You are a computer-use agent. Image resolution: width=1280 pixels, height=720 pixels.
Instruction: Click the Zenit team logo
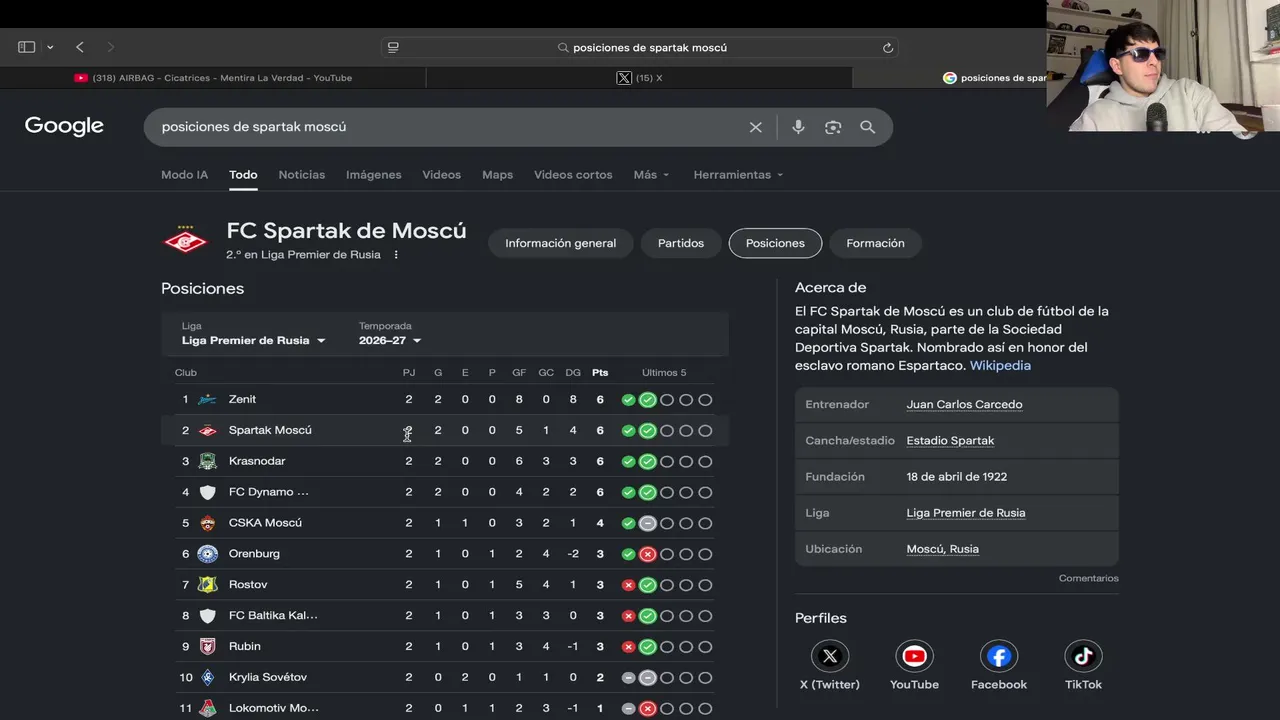(x=208, y=400)
